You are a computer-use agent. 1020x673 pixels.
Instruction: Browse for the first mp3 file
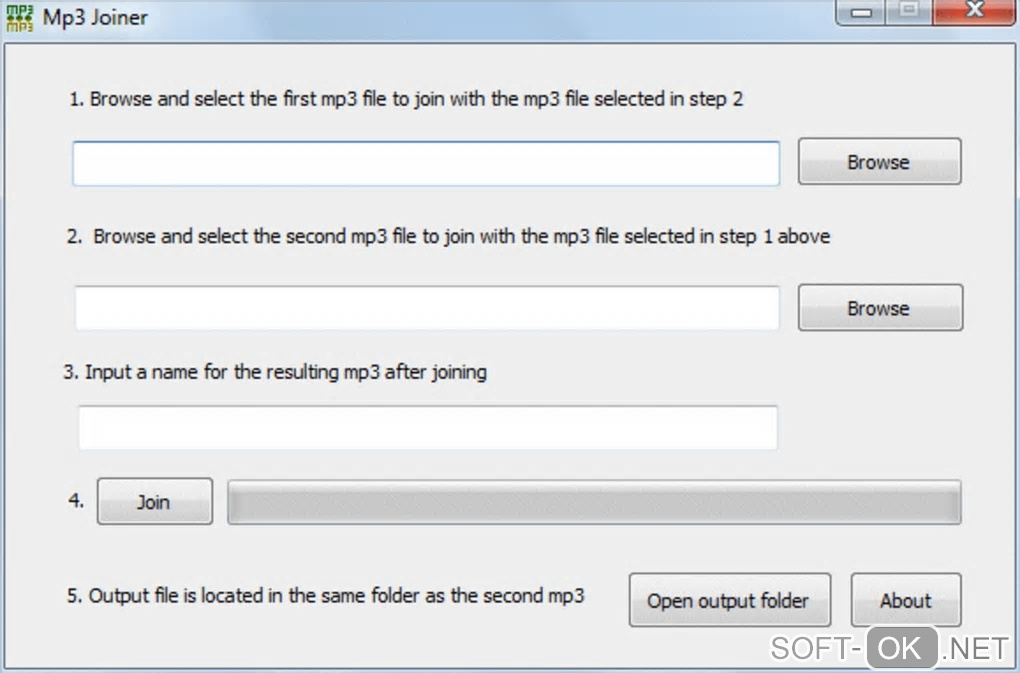click(x=879, y=162)
